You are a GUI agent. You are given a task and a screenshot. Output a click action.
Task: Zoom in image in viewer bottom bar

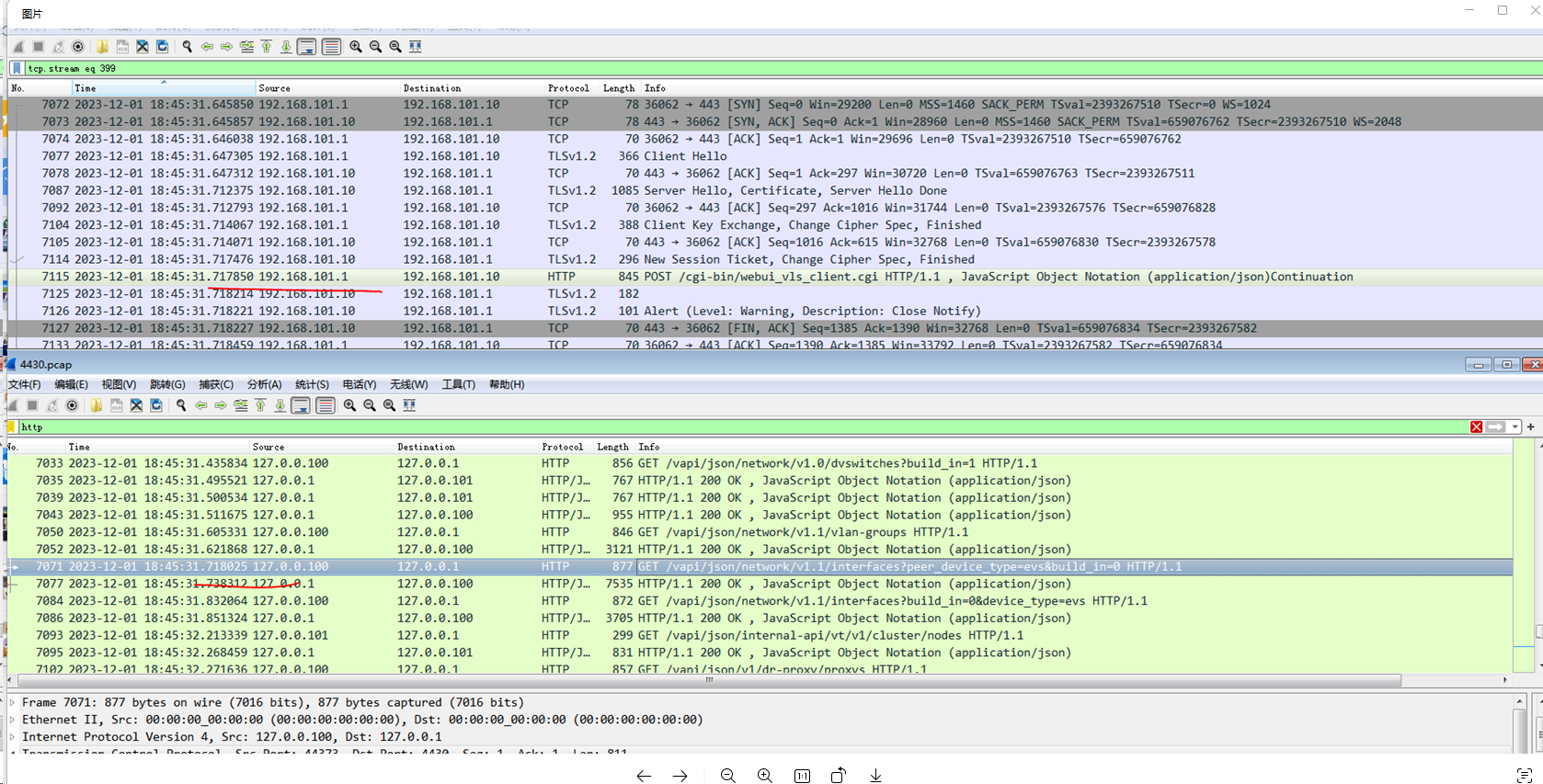pos(765,776)
